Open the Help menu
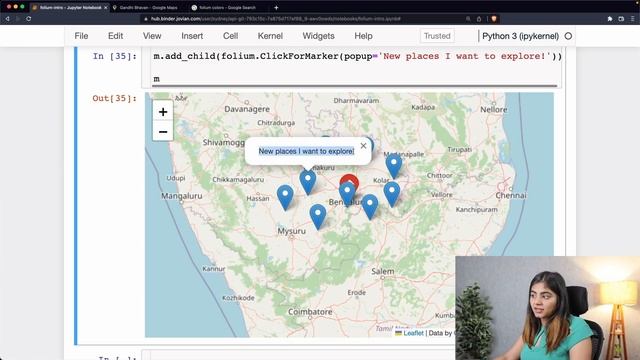The image size is (640, 360). pyautogui.click(x=363, y=36)
